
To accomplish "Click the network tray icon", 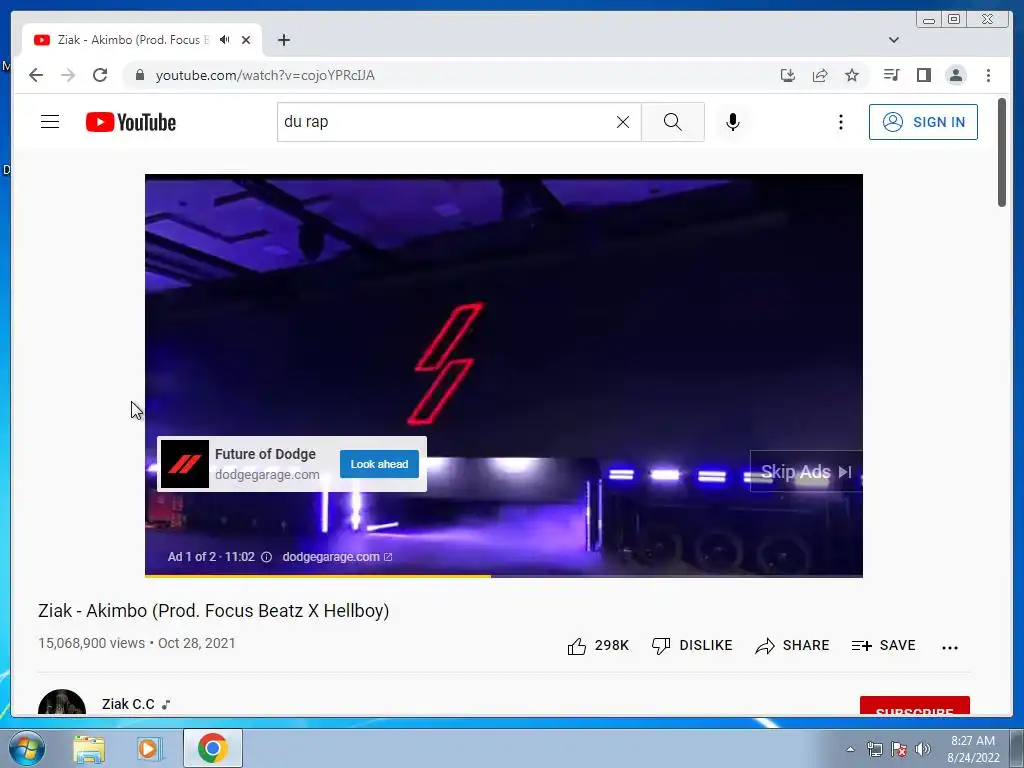I will point(874,749).
